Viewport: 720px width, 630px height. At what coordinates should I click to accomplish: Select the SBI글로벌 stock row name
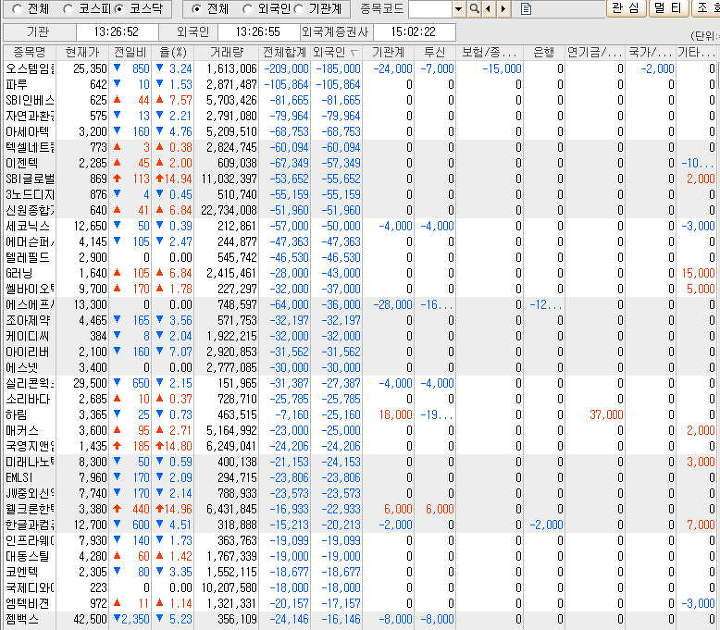30,179
